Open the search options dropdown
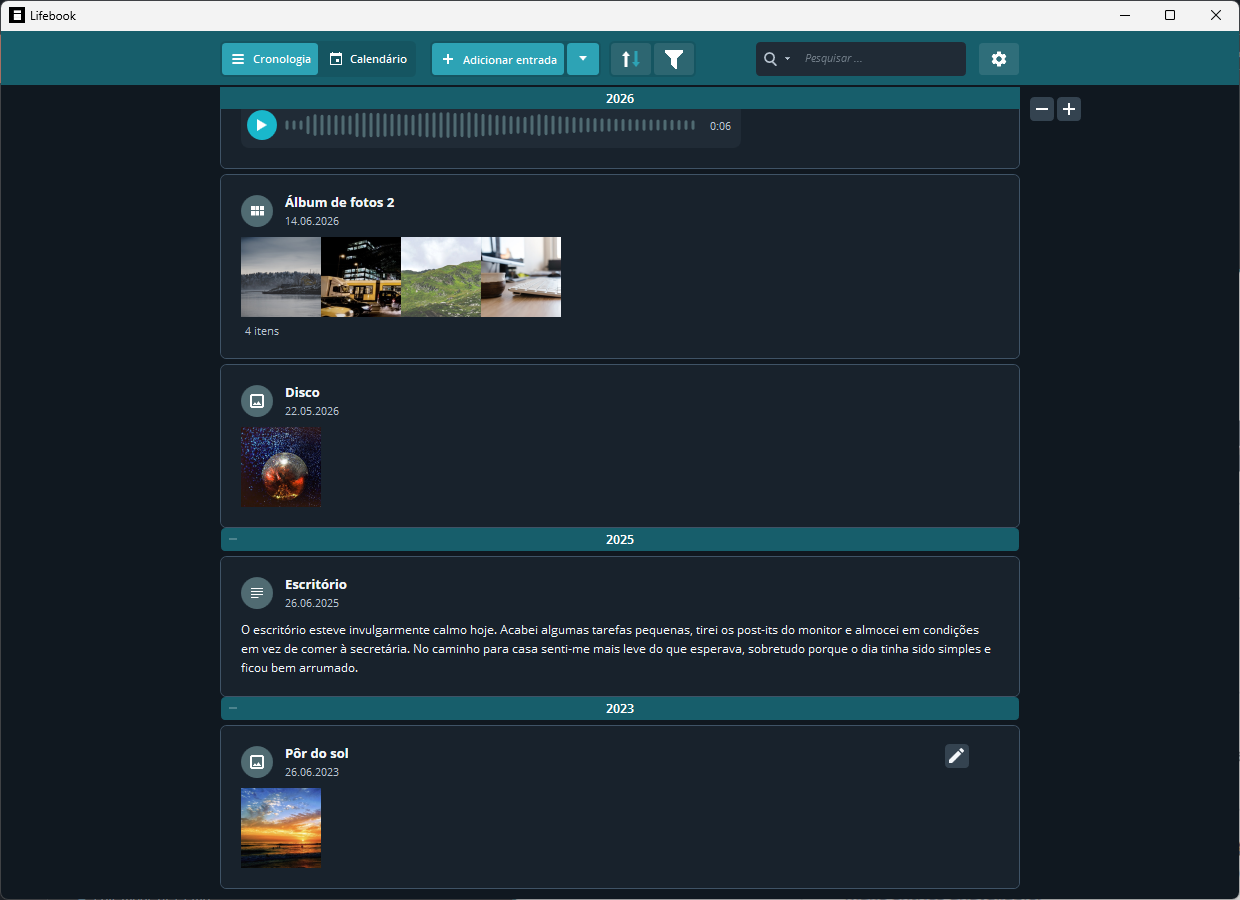Screen dimensions: 1240x900 pyautogui.click(x=777, y=59)
